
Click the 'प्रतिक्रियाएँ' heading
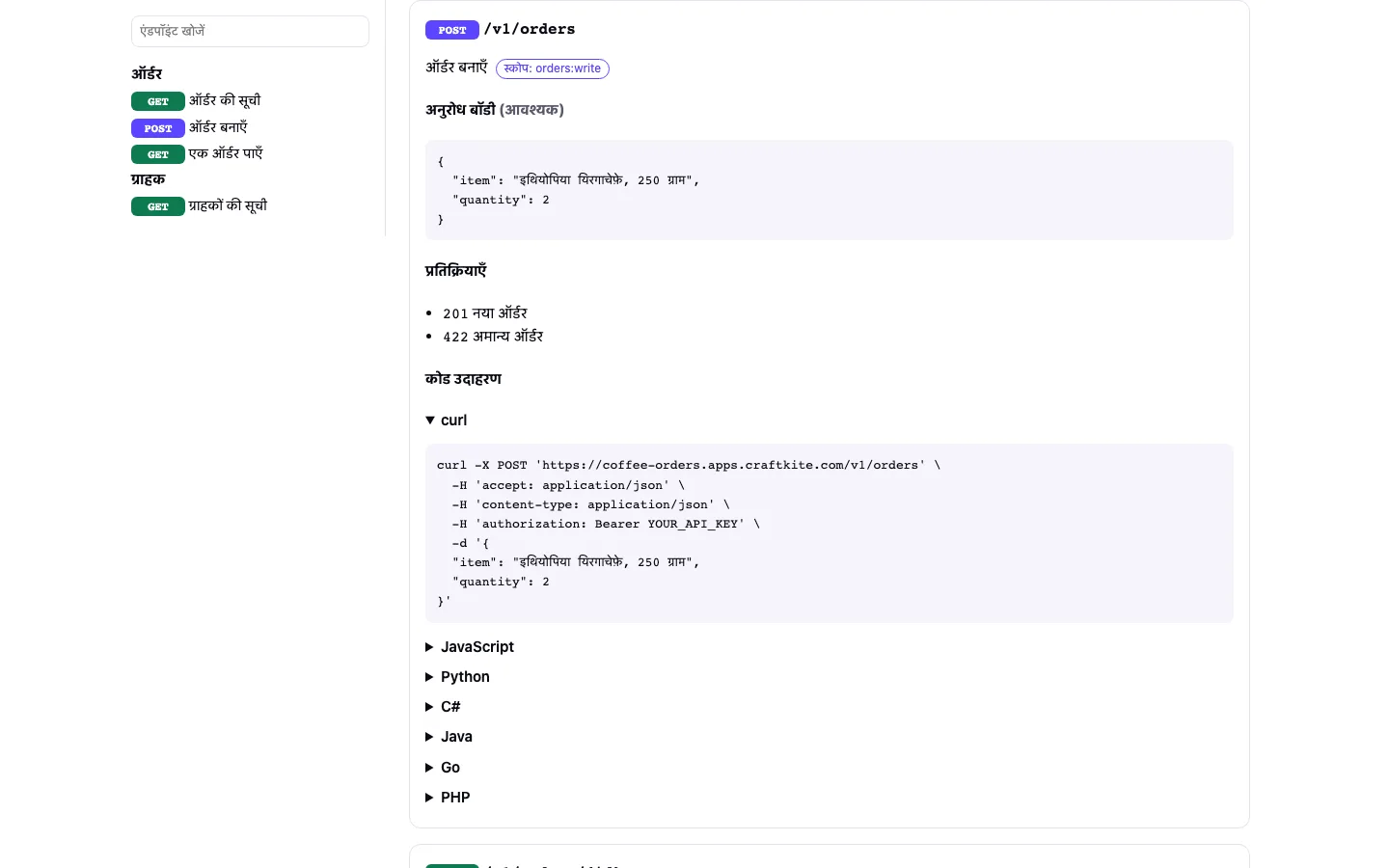(x=456, y=271)
